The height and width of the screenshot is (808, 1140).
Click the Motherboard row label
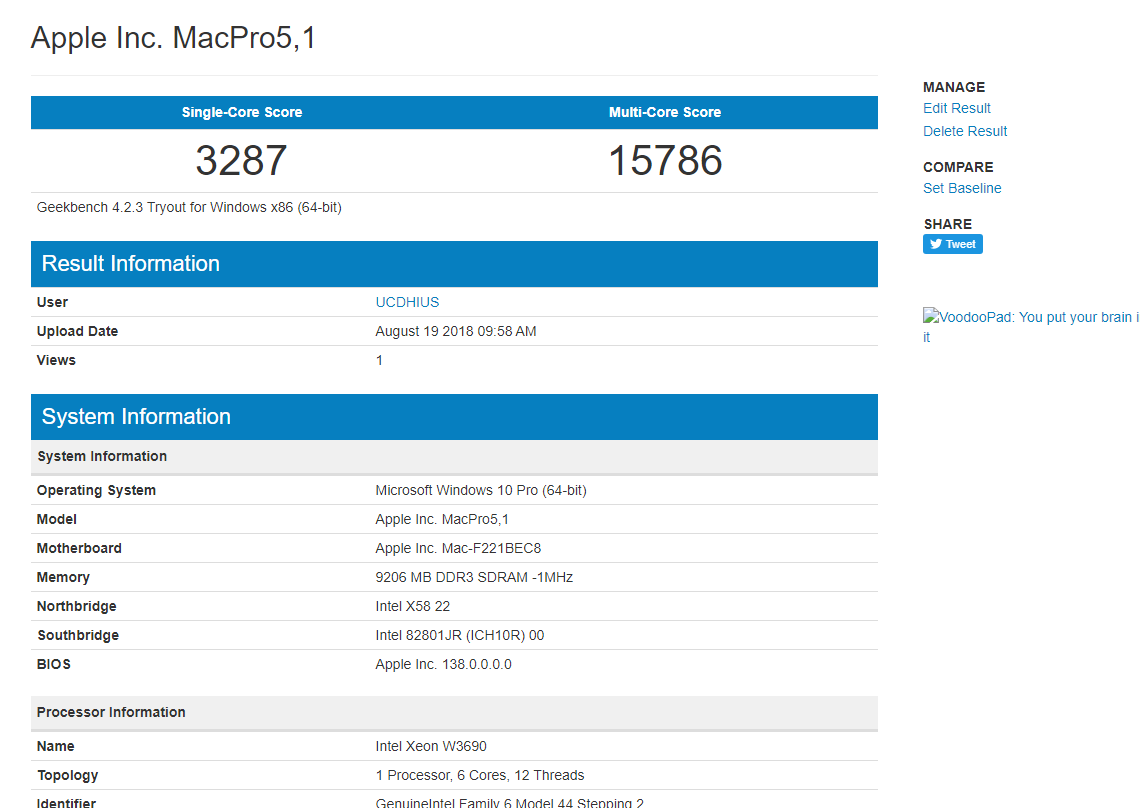tap(79, 549)
